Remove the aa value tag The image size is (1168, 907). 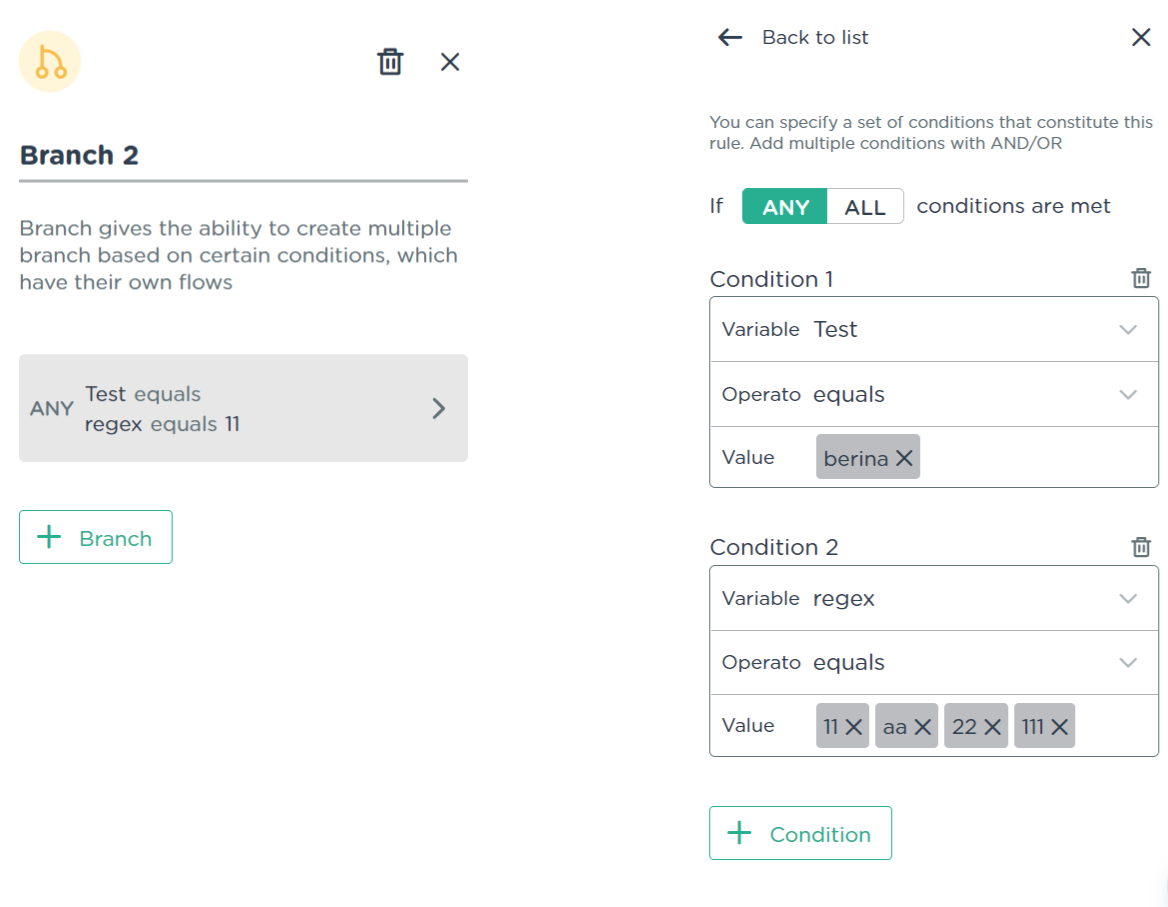[x=922, y=727]
